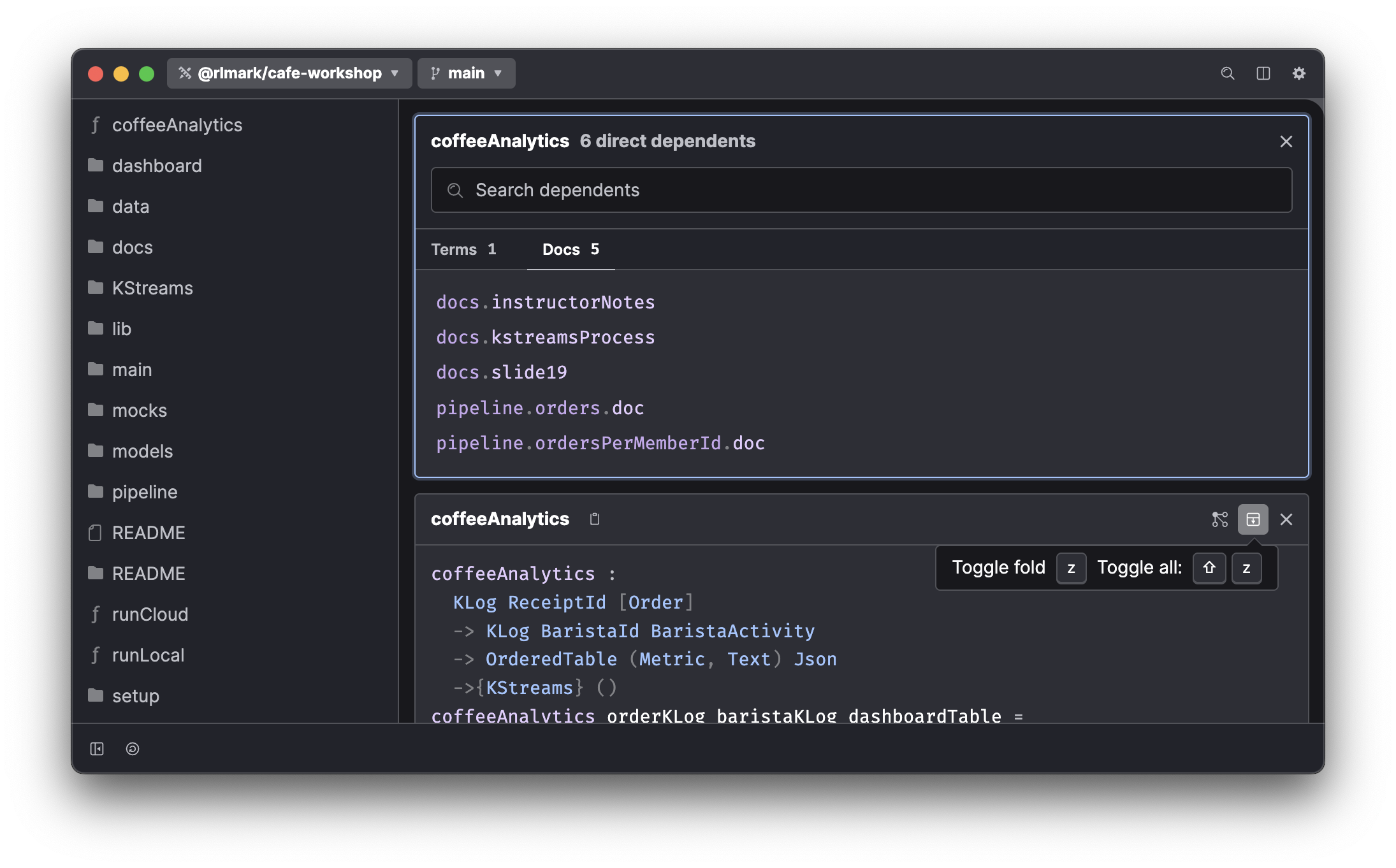Expand the pipeline folder in sidebar
The width and height of the screenshot is (1396, 868).
(145, 492)
